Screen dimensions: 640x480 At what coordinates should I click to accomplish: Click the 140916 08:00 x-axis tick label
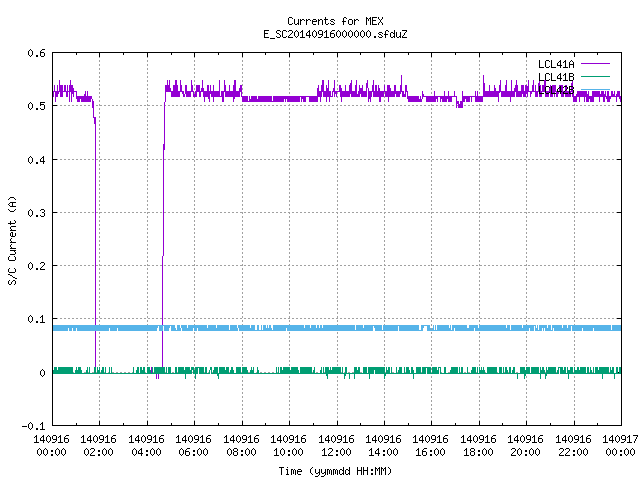coord(241,446)
